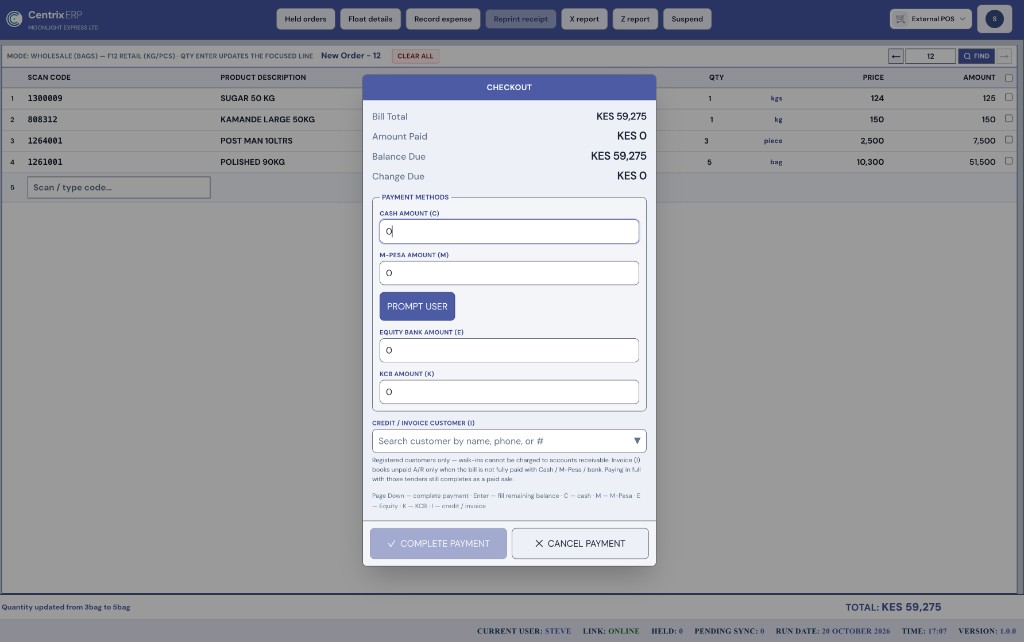Click the Cash Amount (C) field

(x=509, y=231)
